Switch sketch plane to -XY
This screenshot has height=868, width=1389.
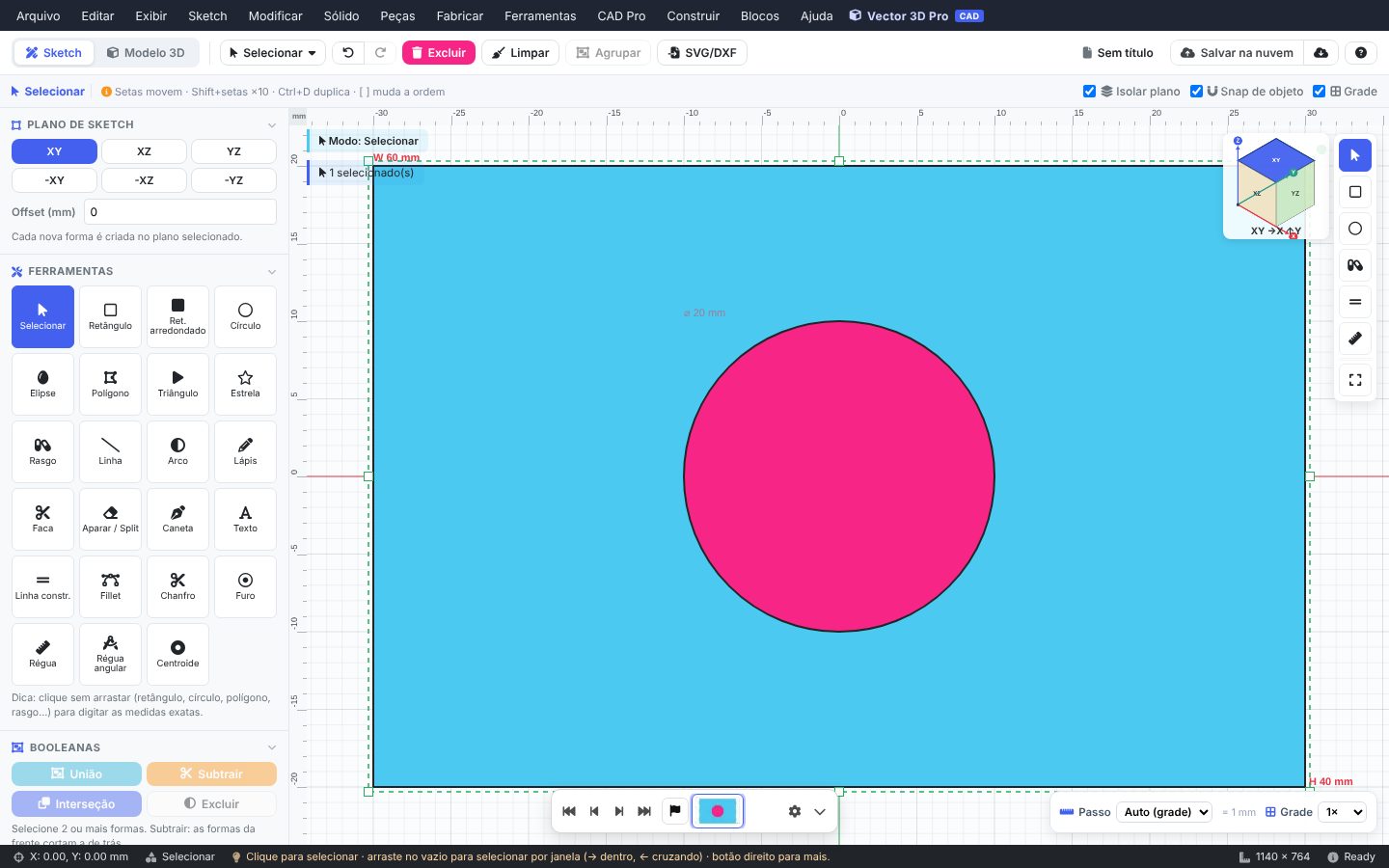click(54, 180)
